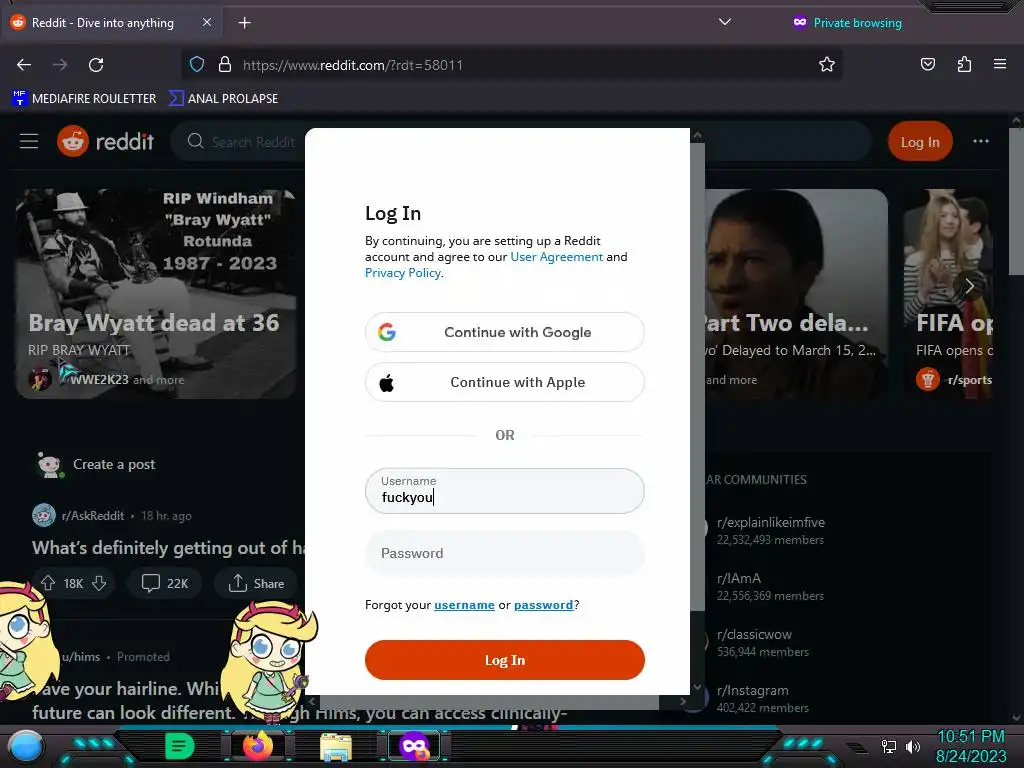Open r/Instagram community
Viewport: 1024px width, 768px height.
click(x=752, y=691)
